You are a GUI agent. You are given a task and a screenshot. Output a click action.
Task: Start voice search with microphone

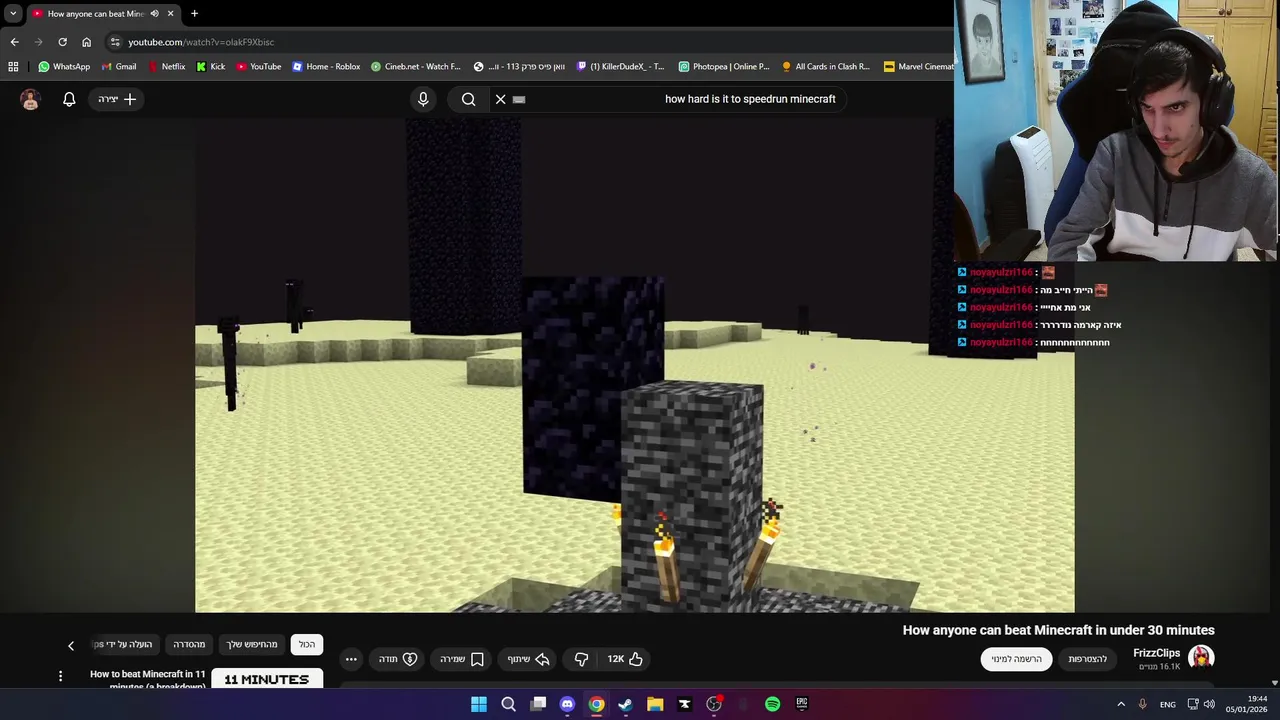[x=423, y=99]
